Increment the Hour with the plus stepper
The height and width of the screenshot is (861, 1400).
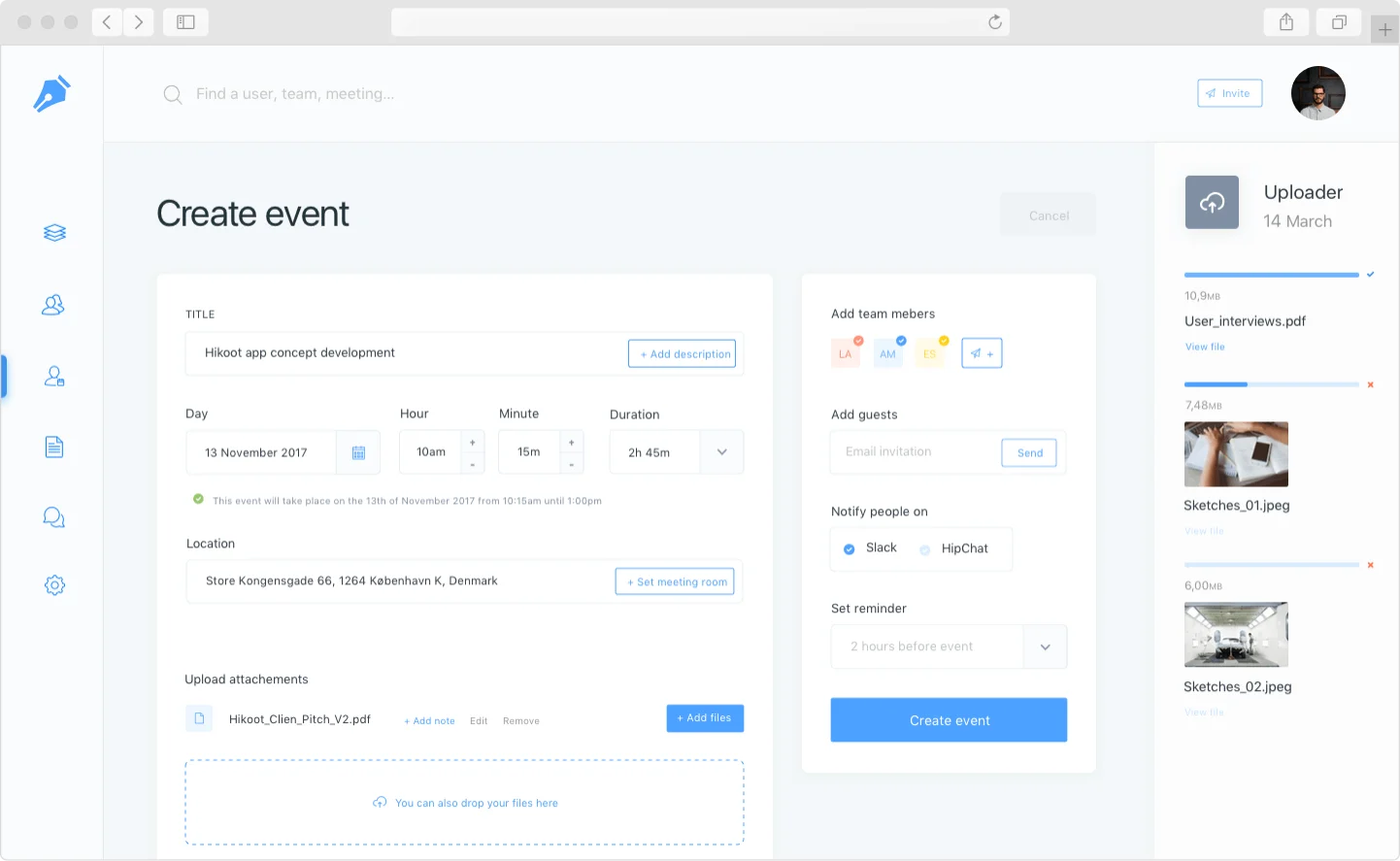point(473,443)
